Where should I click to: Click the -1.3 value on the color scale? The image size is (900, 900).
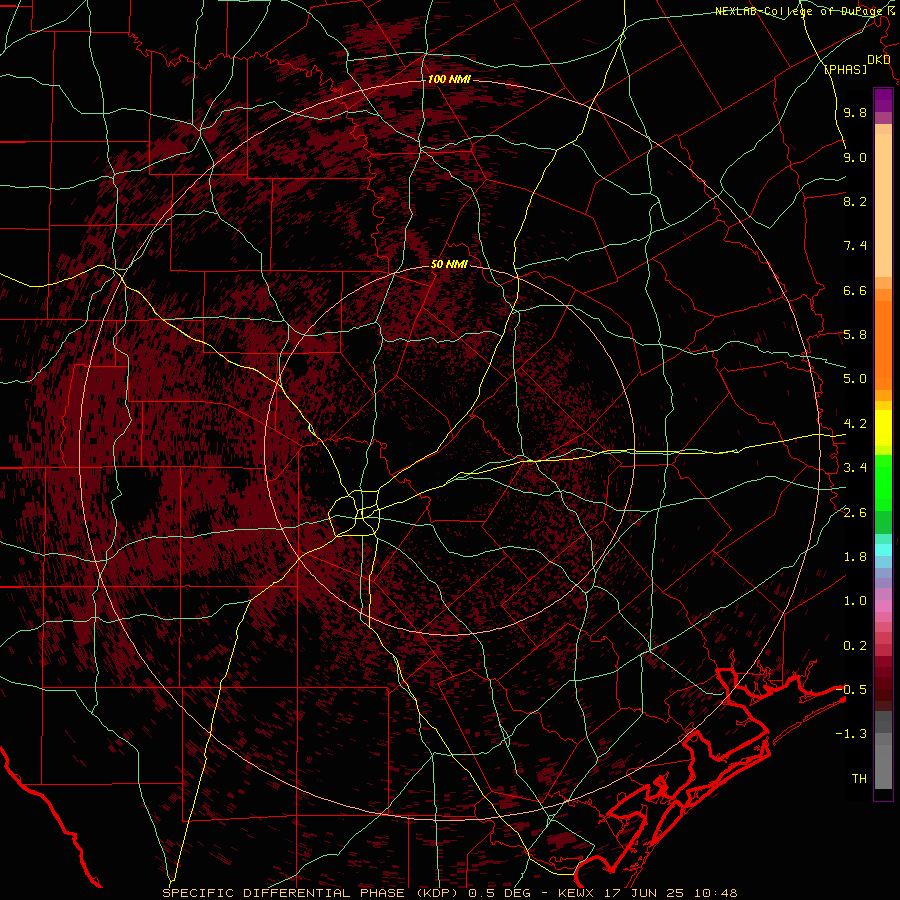pos(851,734)
